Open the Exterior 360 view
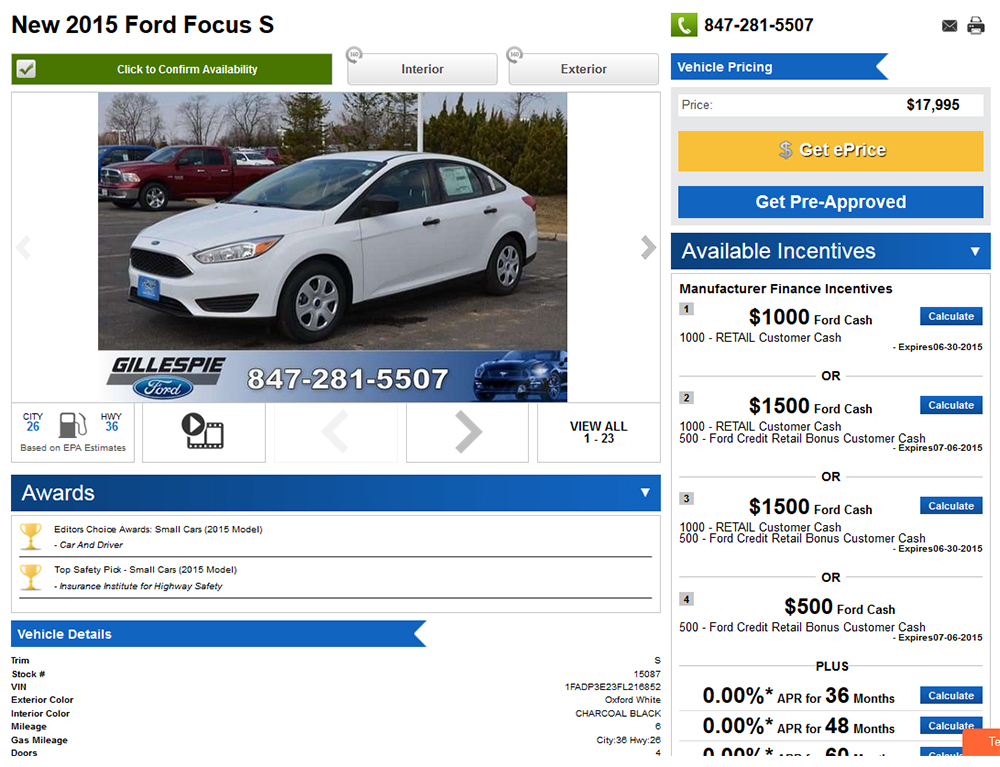The width and height of the screenshot is (1000, 767). tap(584, 69)
